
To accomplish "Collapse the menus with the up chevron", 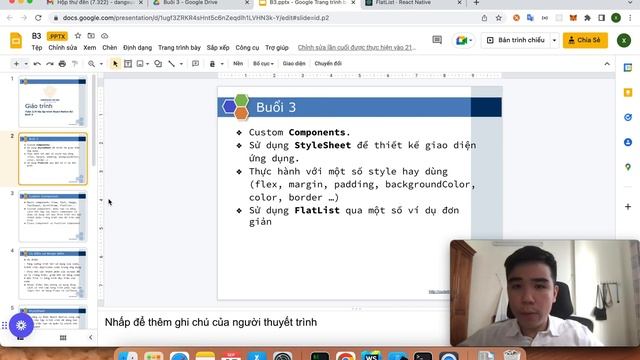I will [607, 64].
